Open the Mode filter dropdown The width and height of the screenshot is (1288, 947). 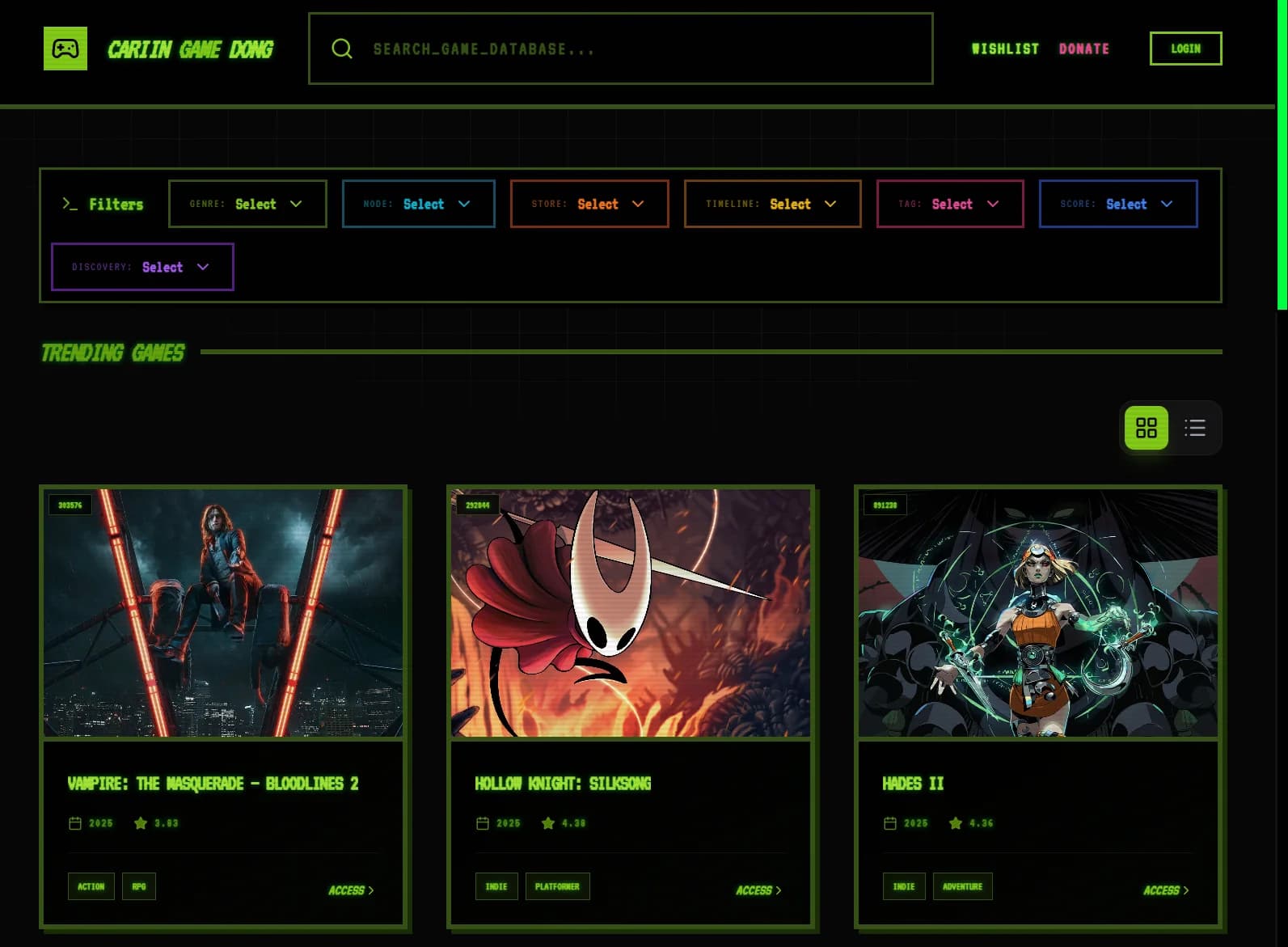[x=419, y=204]
